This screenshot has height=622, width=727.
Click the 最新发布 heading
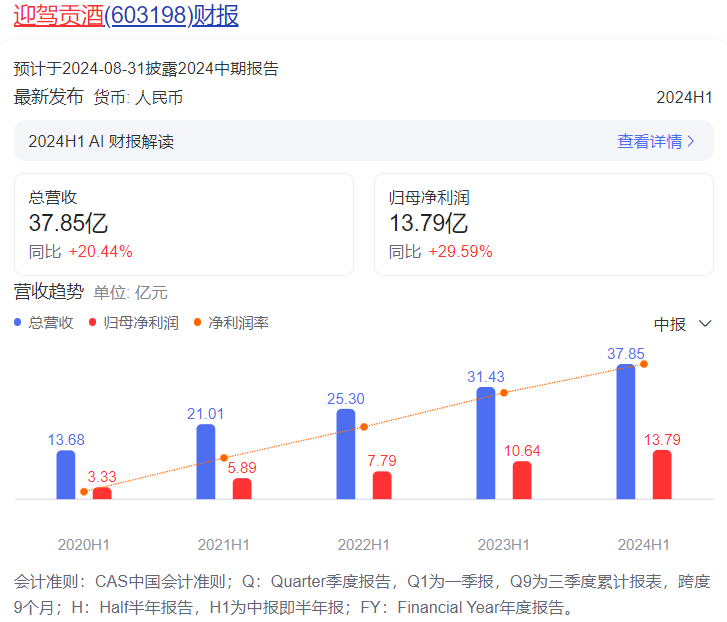(x=48, y=97)
